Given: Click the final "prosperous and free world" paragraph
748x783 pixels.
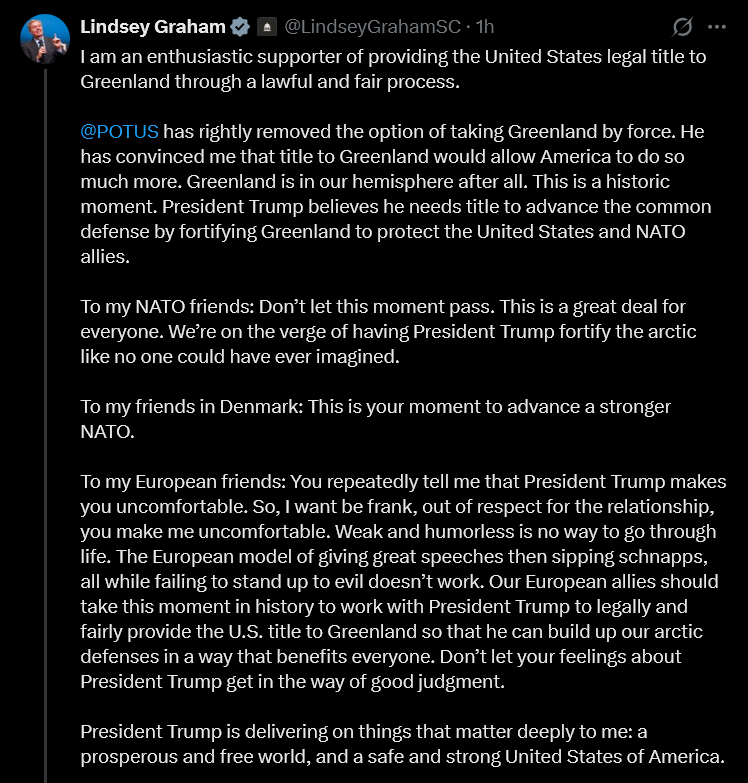Looking at the screenshot, I should pyautogui.click(x=402, y=744).
